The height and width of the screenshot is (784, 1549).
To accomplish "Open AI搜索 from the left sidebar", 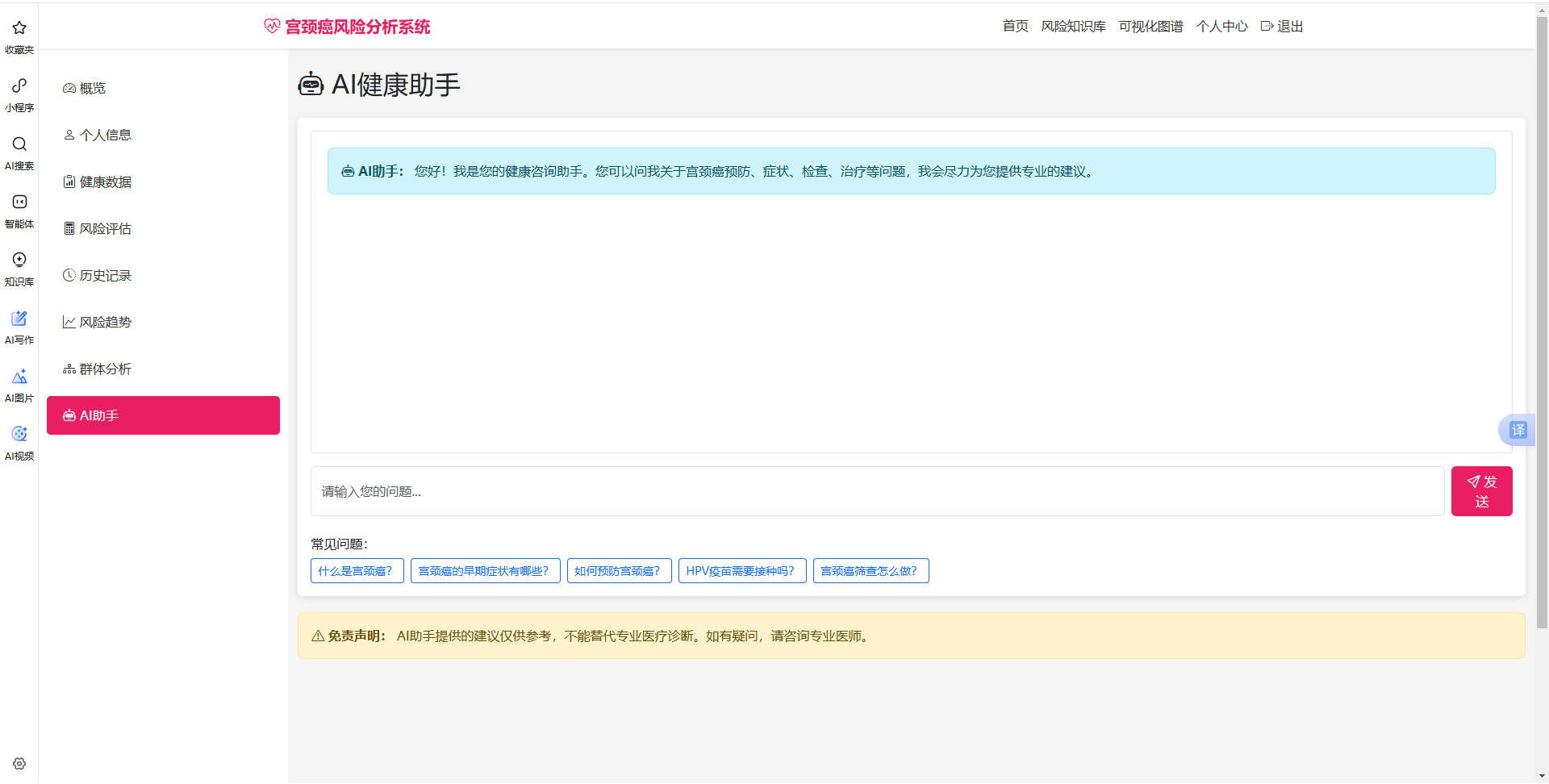I will pyautogui.click(x=19, y=152).
